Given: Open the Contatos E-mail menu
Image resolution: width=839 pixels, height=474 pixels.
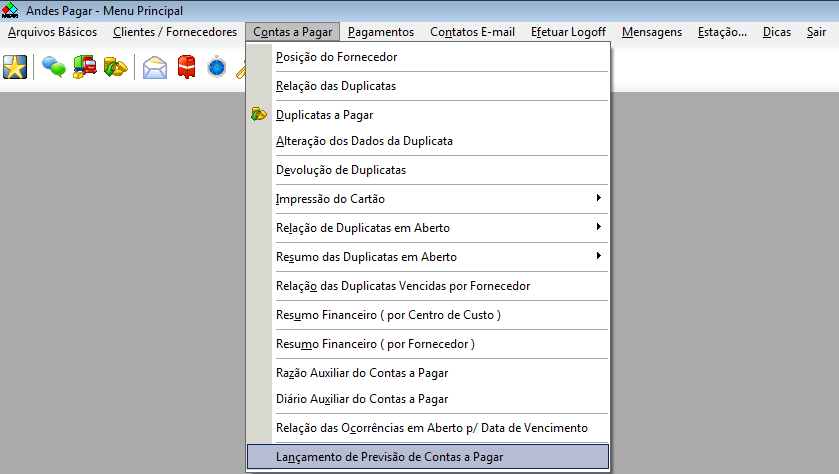Looking at the screenshot, I should 472,32.
